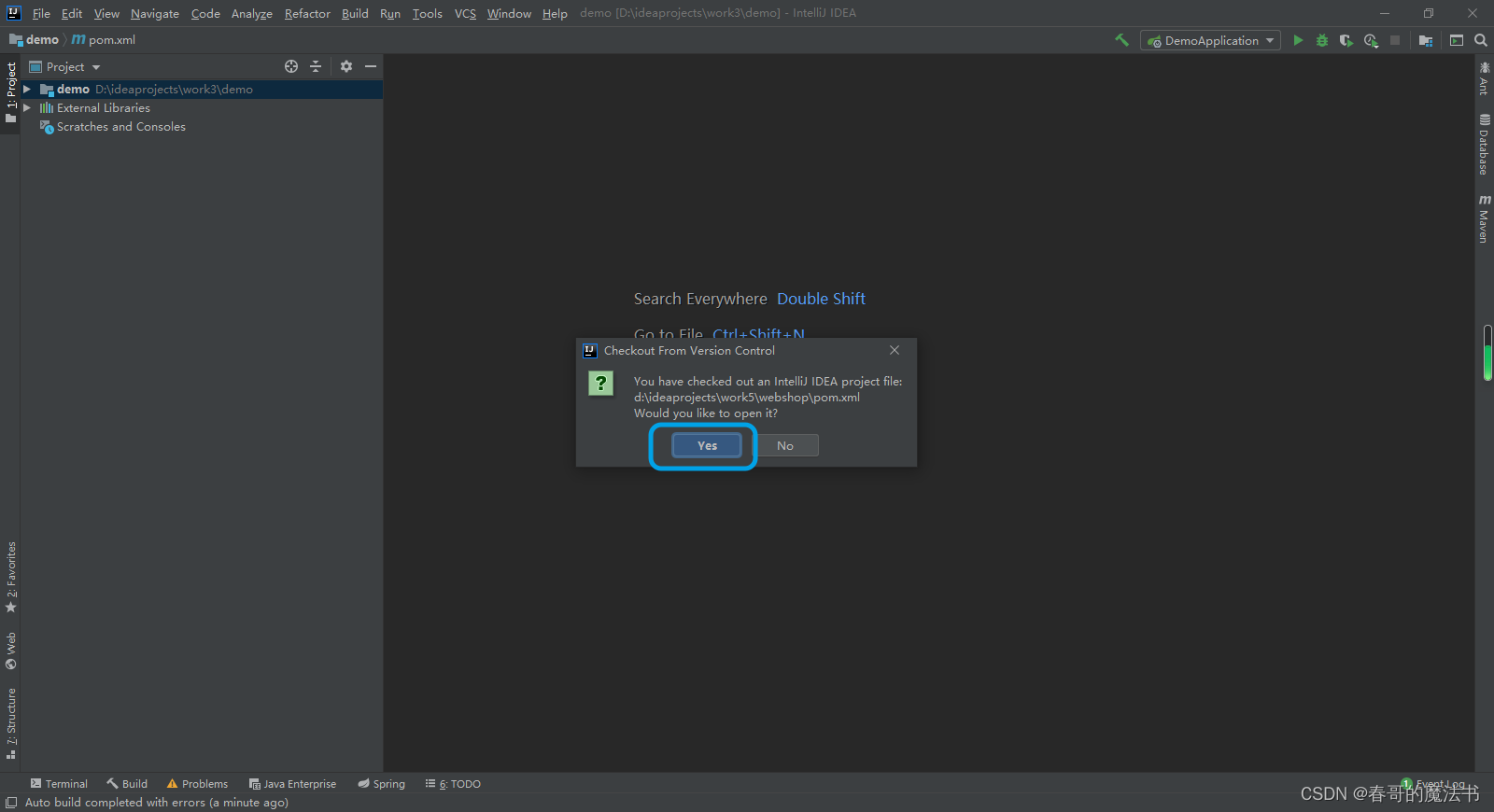Image resolution: width=1494 pixels, height=812 pixels.
Task: Click the Run Anything toolbar icon
Action: (1457, 40)
